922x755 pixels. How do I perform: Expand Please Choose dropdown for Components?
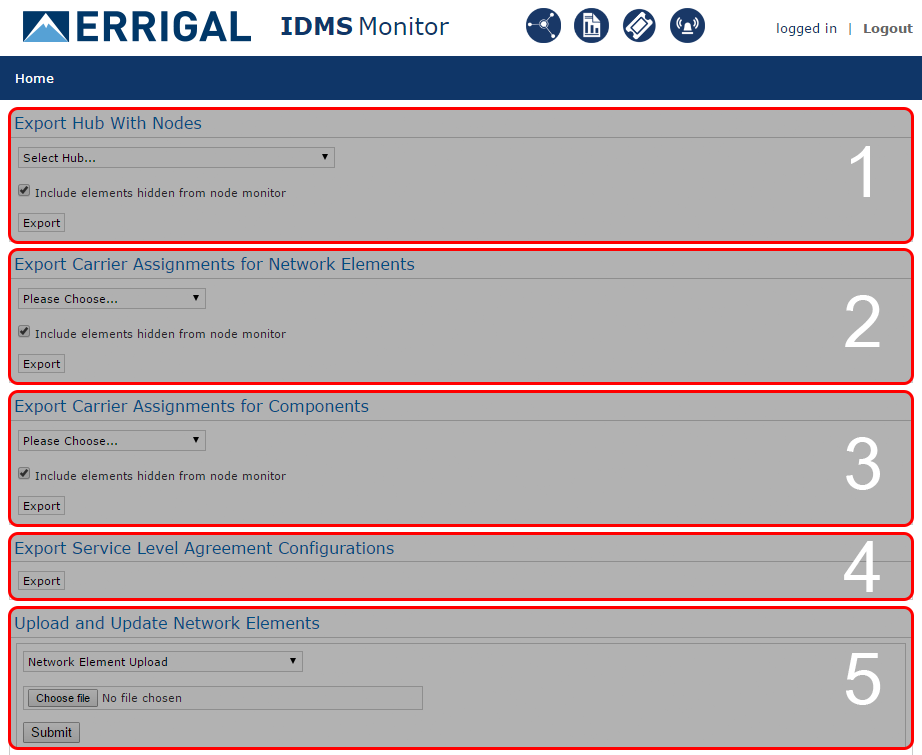[x=111, y=441]
